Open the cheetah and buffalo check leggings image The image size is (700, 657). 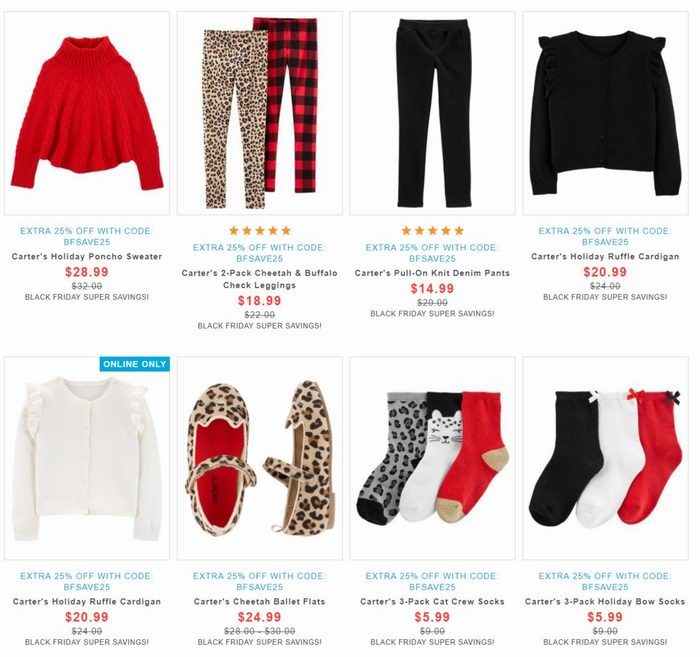(260, 113)
